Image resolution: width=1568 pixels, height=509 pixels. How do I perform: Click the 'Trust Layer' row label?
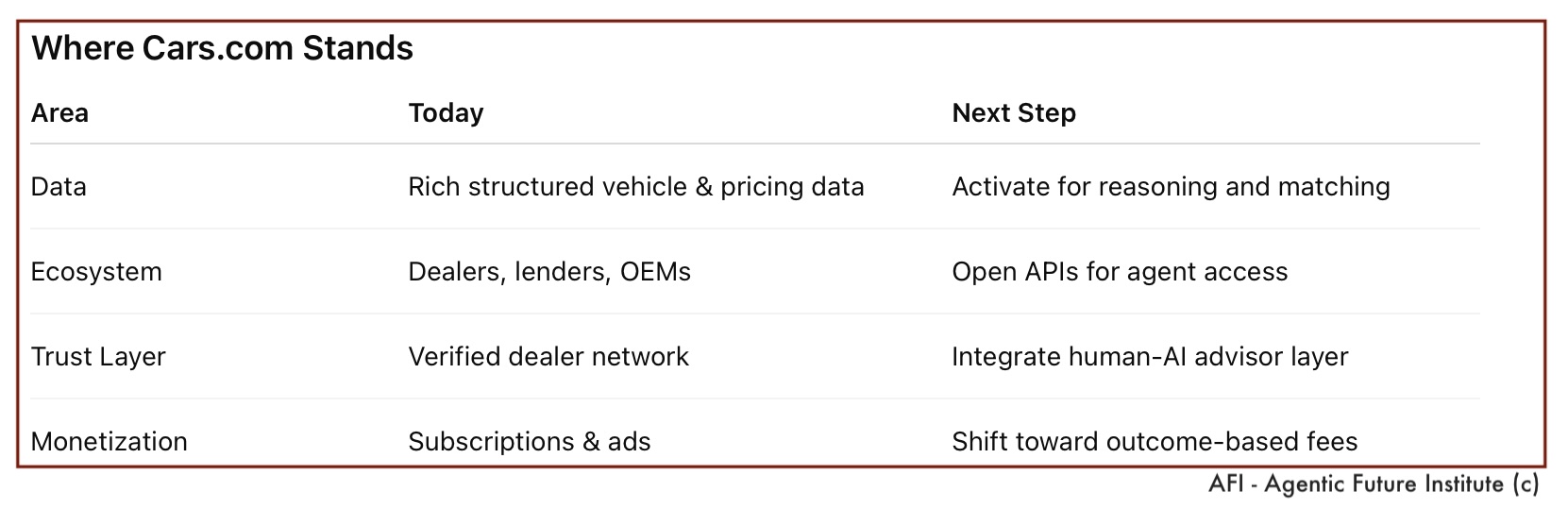[x=98, y=357]
